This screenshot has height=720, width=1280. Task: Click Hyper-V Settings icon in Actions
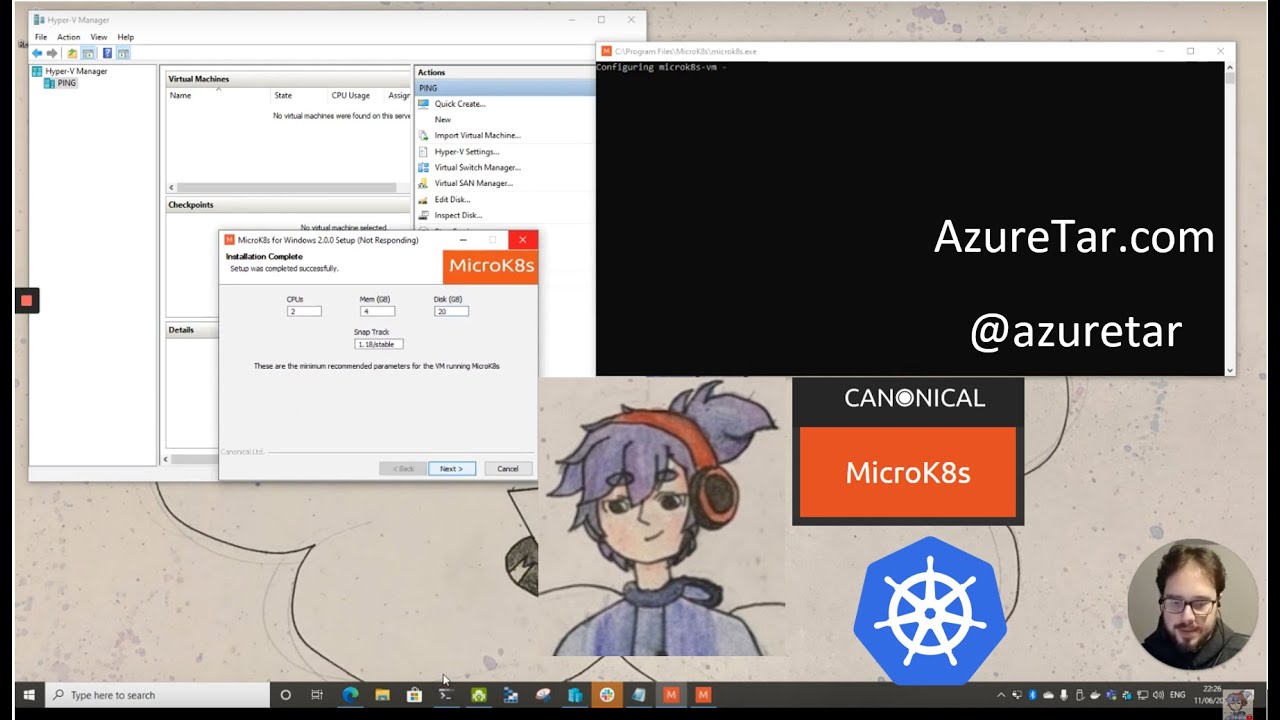point(424,151)
